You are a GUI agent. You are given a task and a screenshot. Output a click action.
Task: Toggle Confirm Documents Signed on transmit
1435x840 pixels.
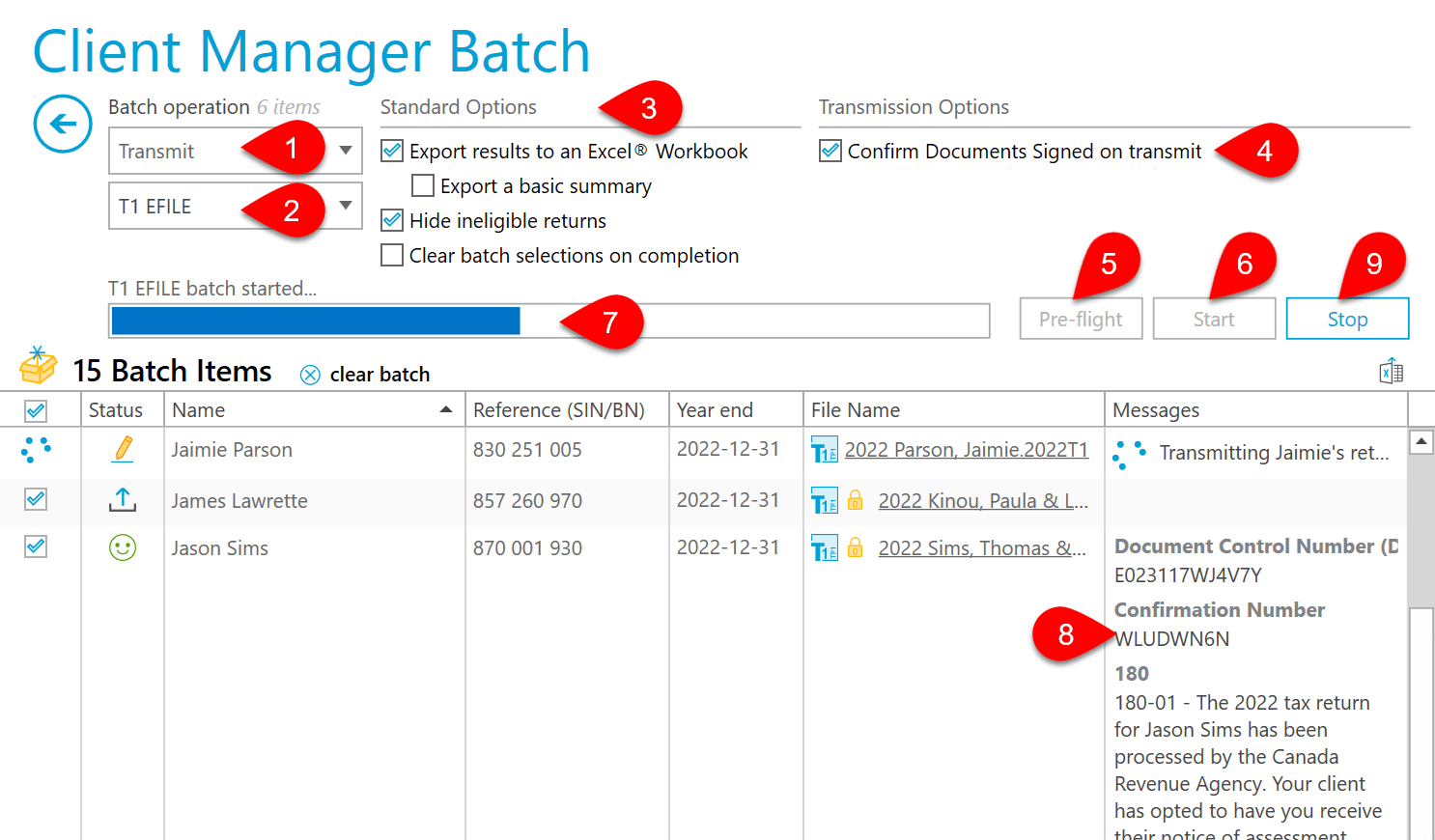tap(830, 151)
